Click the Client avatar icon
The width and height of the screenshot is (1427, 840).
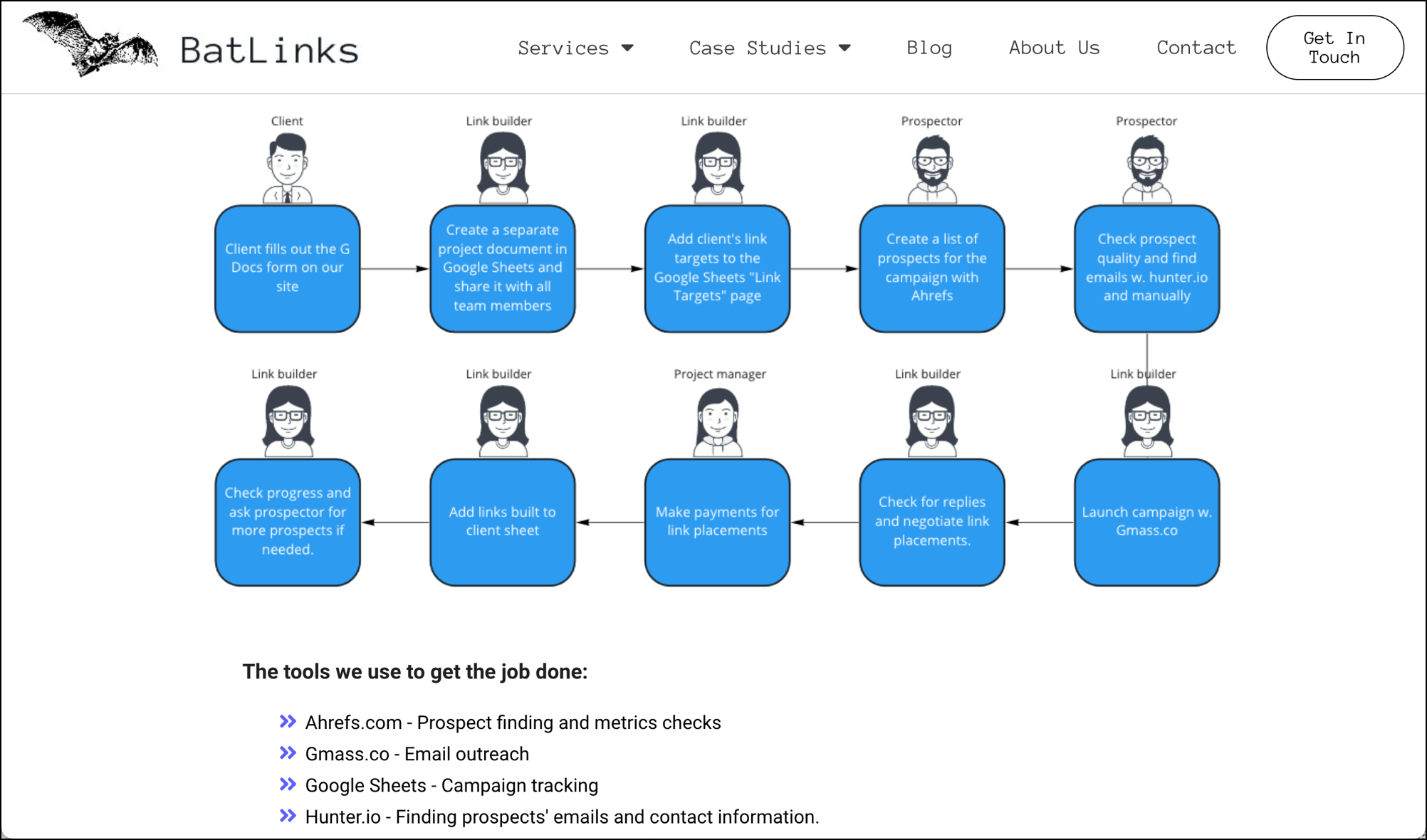click(288, 169)
